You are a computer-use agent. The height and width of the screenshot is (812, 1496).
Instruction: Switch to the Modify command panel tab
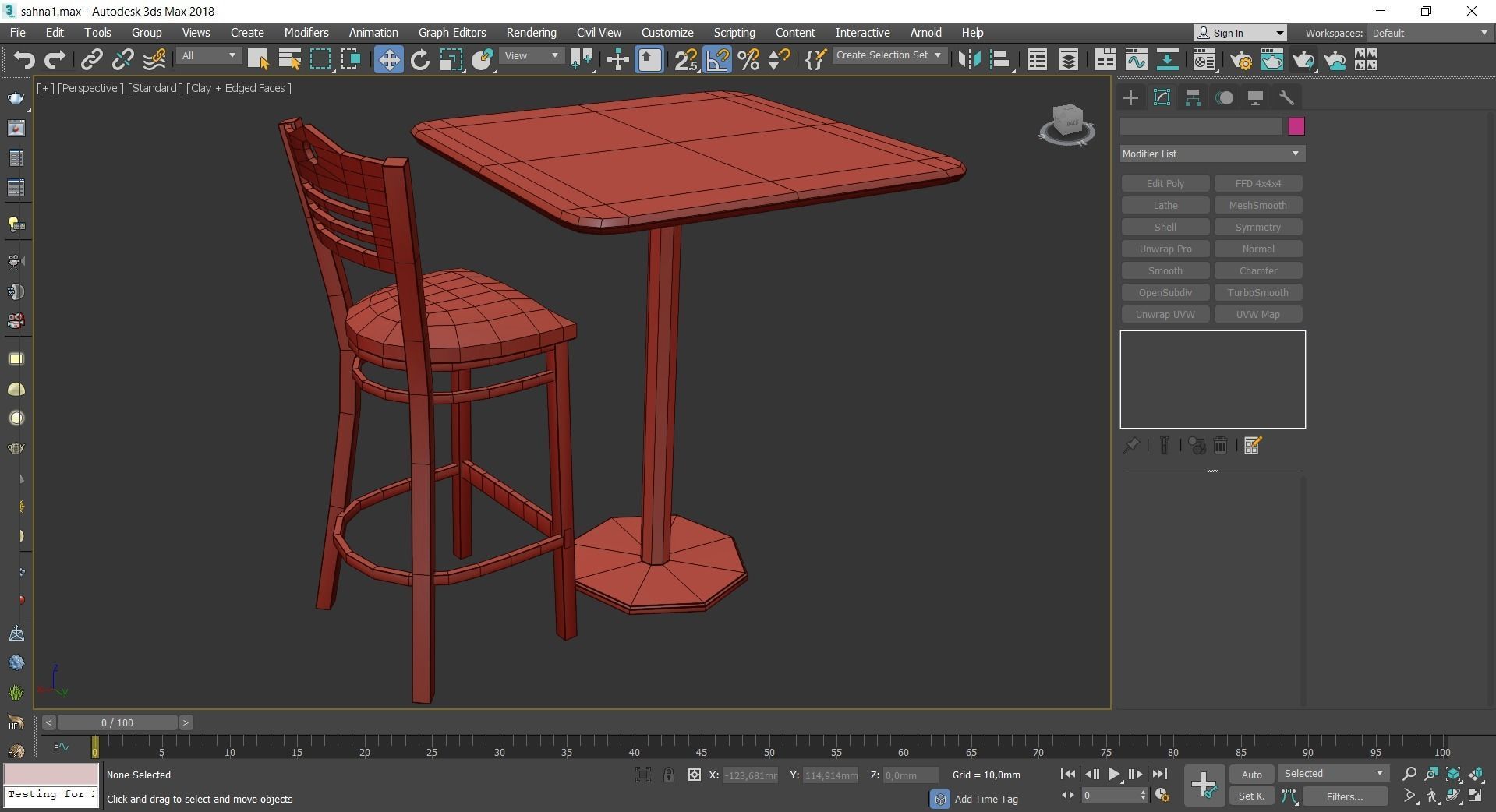coord(1162,97)
